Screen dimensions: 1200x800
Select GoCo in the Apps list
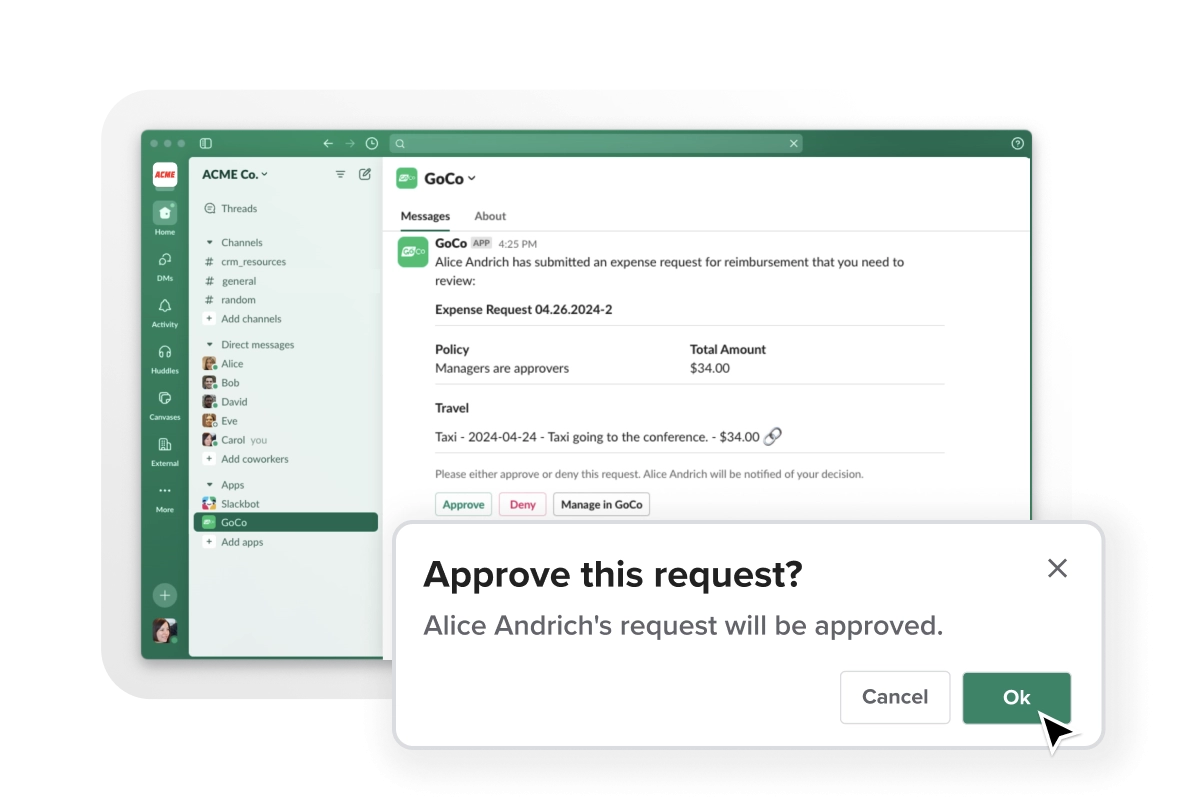coord(286,522)
